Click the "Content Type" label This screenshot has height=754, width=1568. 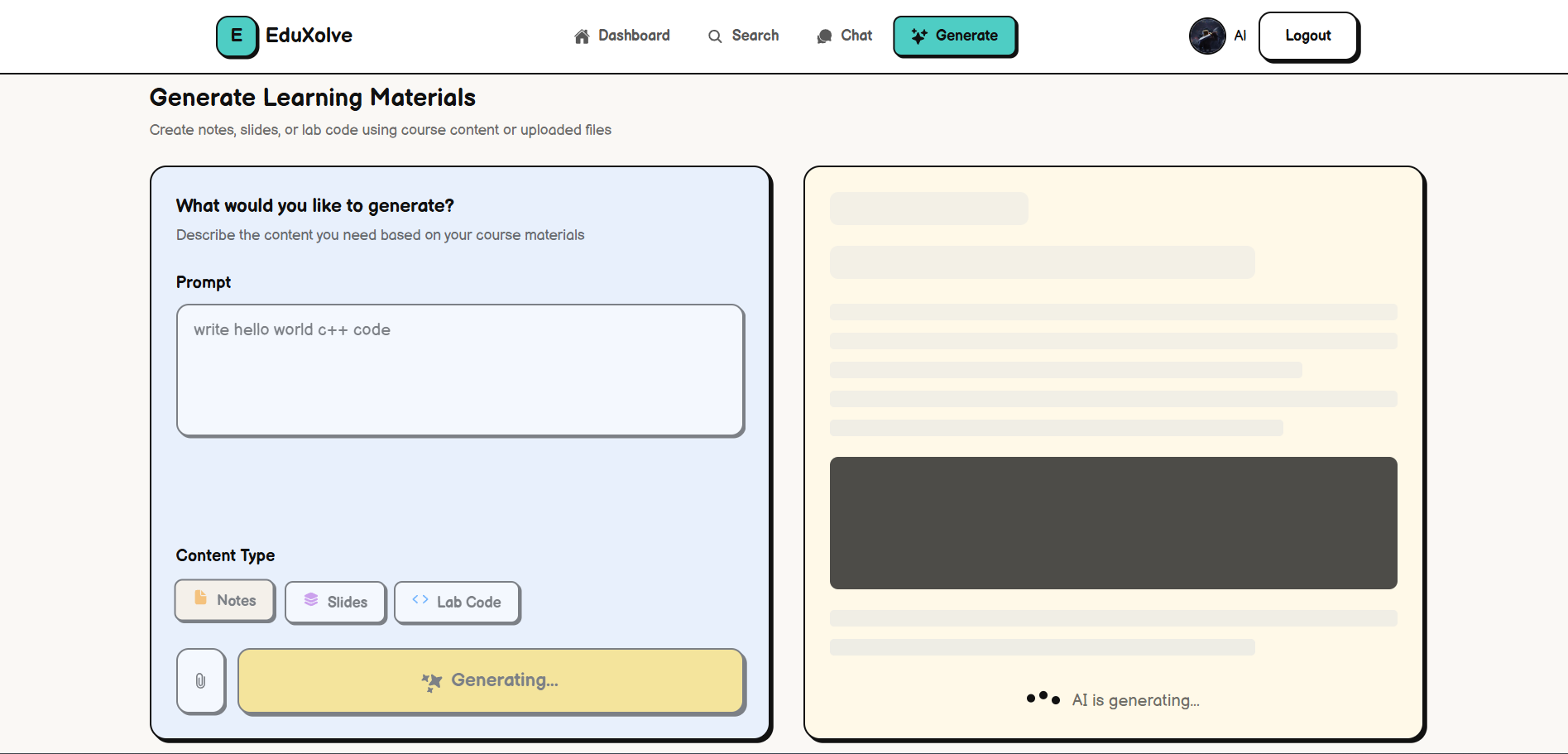click(225, 555)
